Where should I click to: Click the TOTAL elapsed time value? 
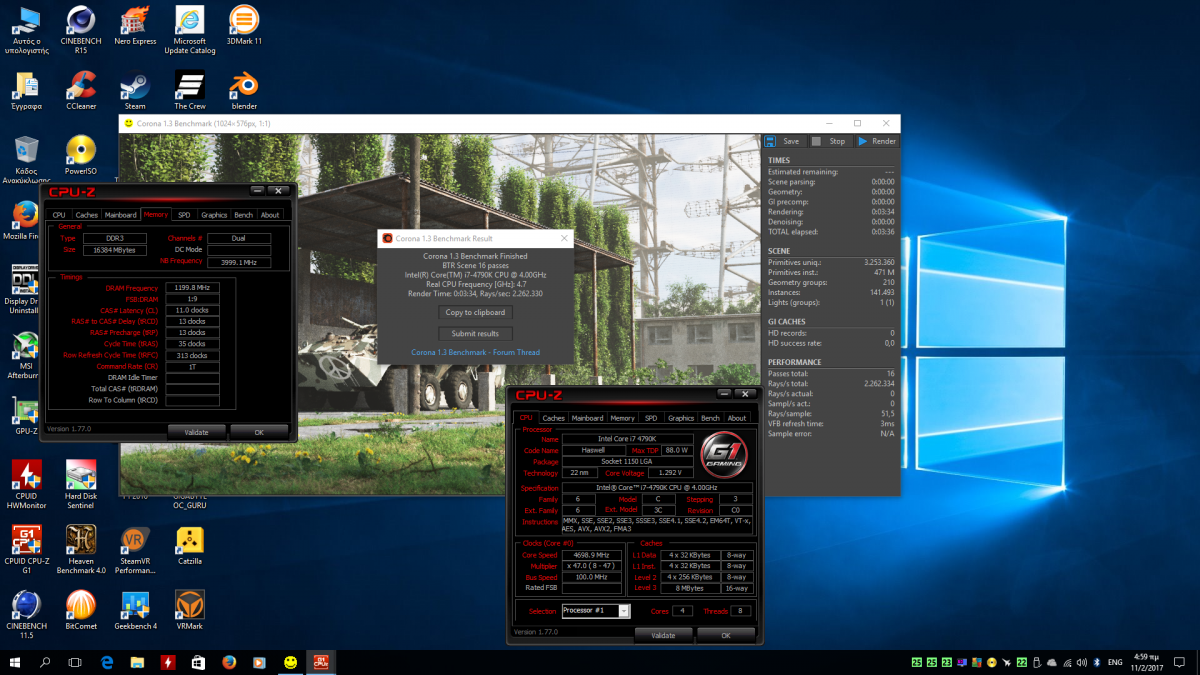click(x=882, y=232)
